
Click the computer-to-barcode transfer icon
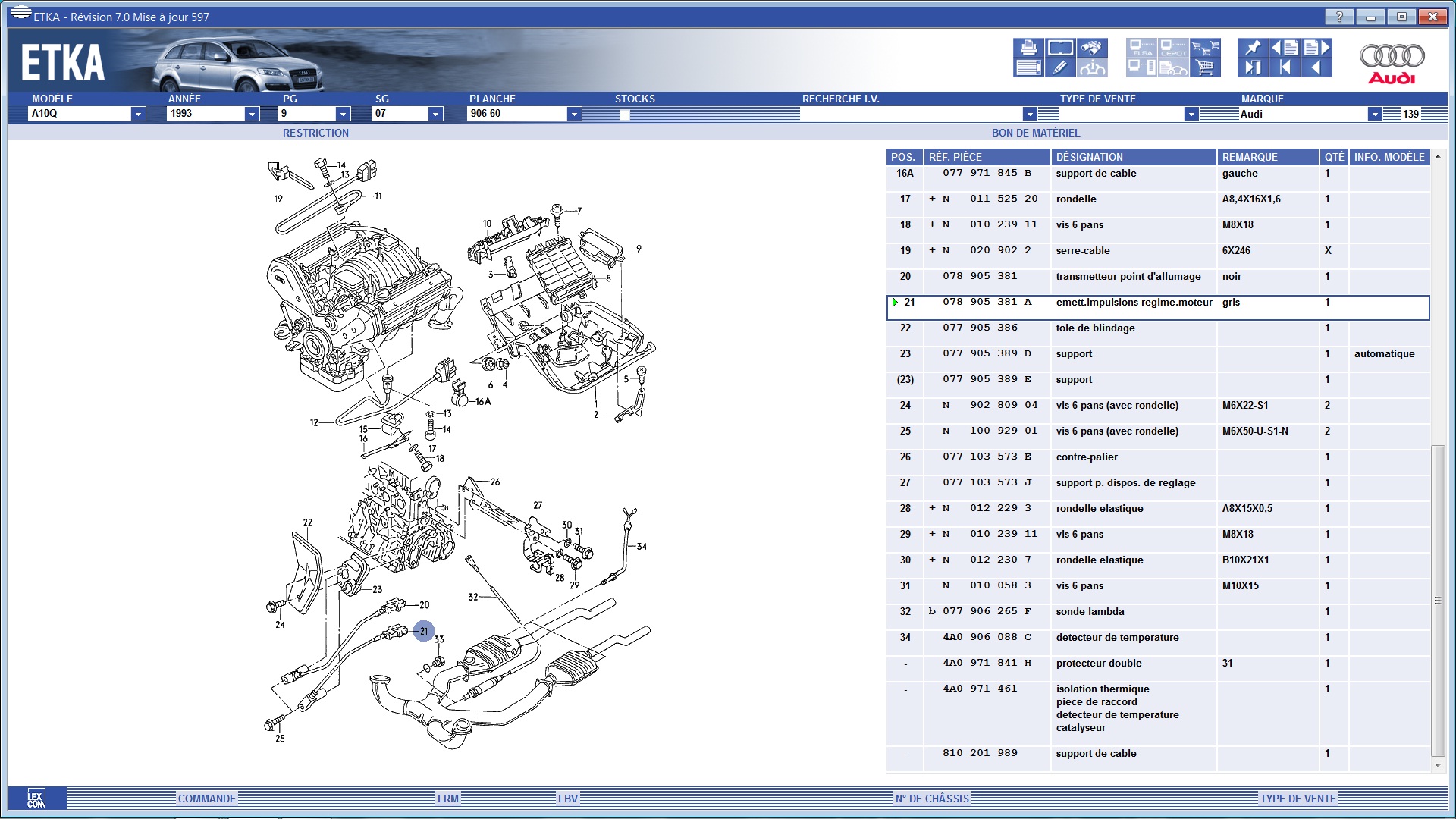pyautogui.click(x=1142, y=67)
